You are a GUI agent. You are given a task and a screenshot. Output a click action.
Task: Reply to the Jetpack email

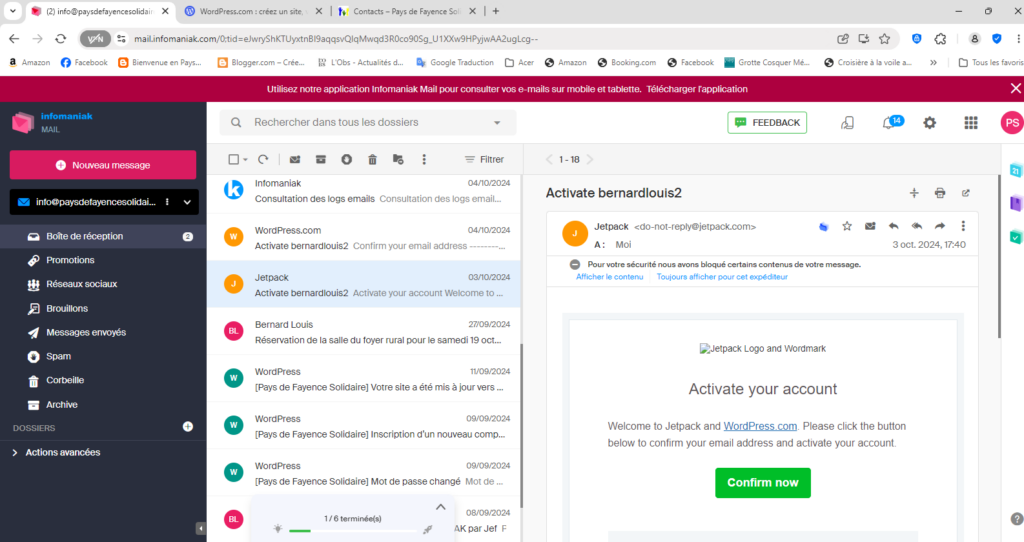click(x=893, y=226)
